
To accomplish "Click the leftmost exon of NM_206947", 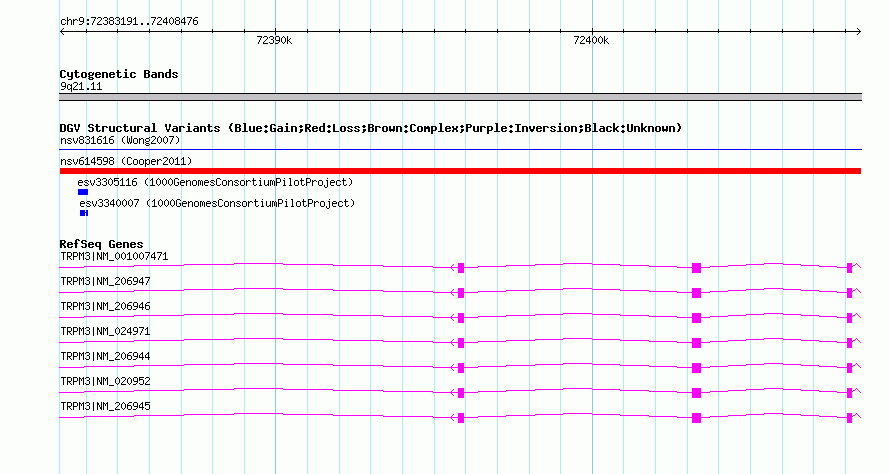I will tap(461, 293).
